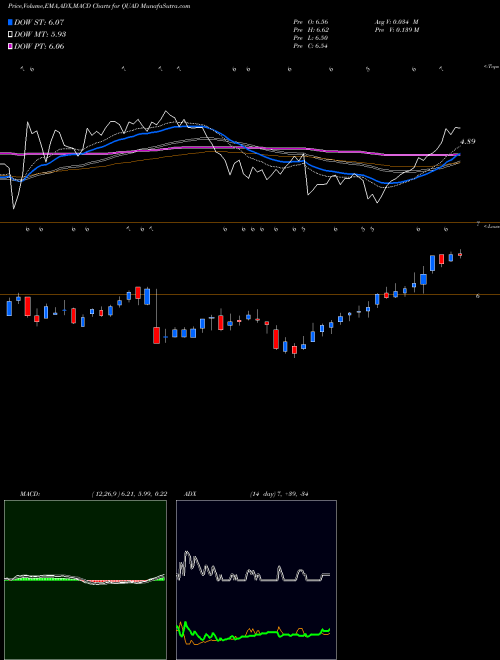Click the 'Pre O: 6.56' open value

[311, 22]
